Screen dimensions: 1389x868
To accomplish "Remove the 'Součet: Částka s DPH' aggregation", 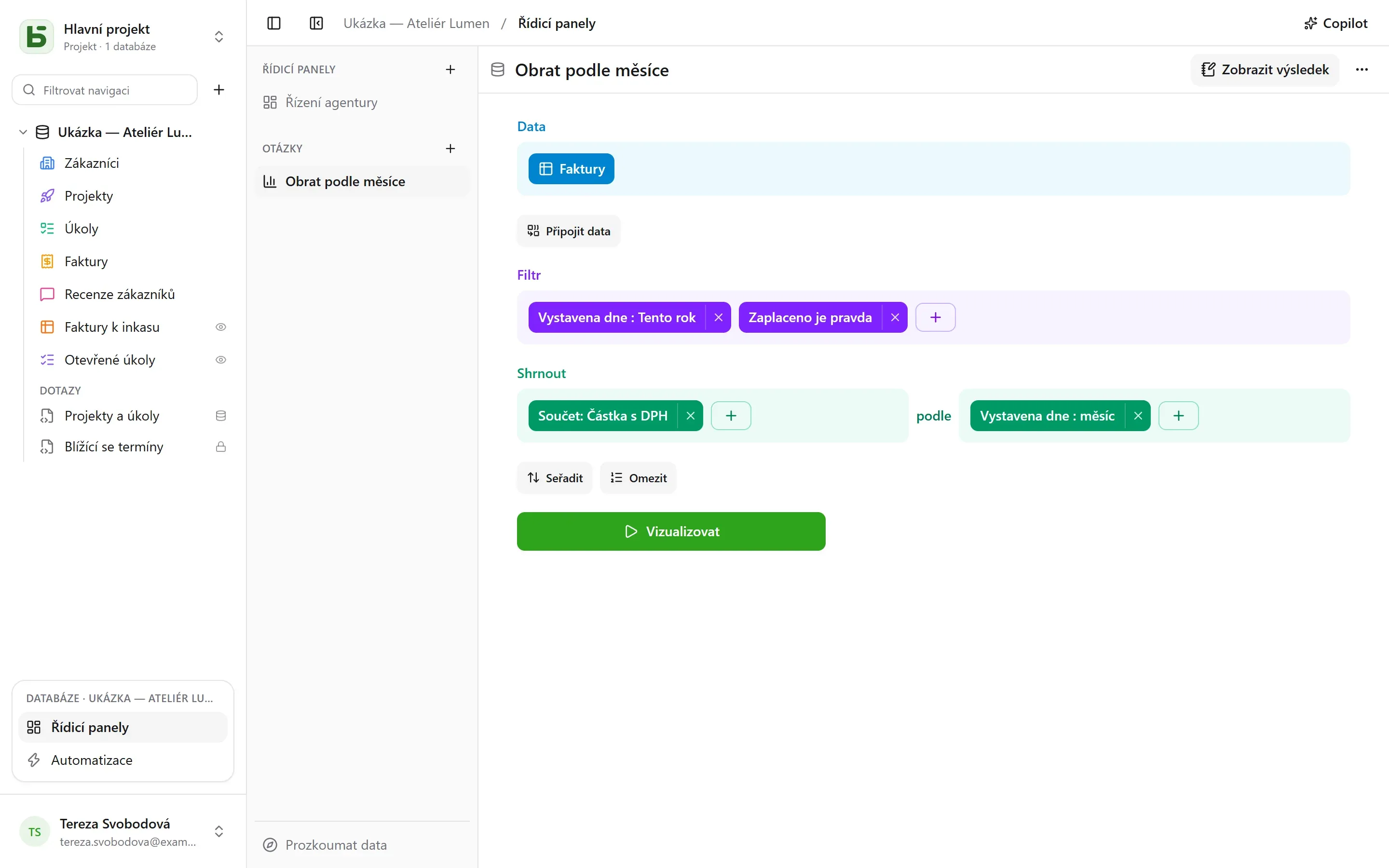I will coord(691,416).
